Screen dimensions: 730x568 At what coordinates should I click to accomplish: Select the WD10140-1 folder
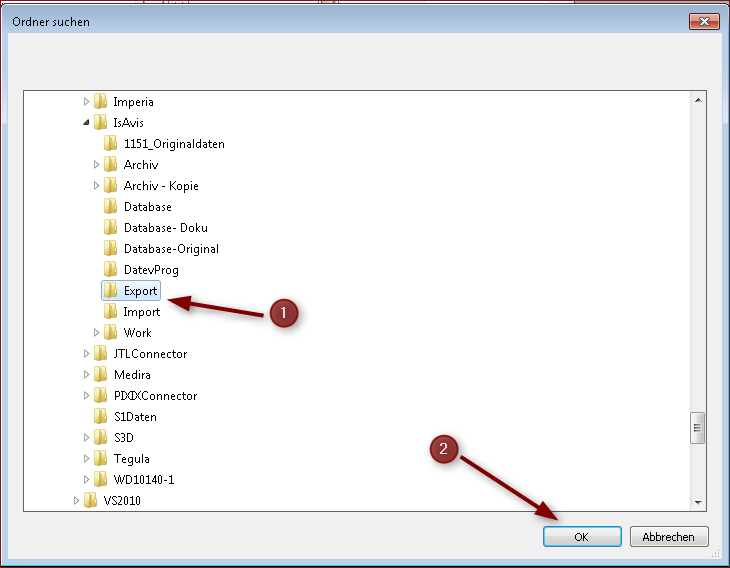(143, 480)
